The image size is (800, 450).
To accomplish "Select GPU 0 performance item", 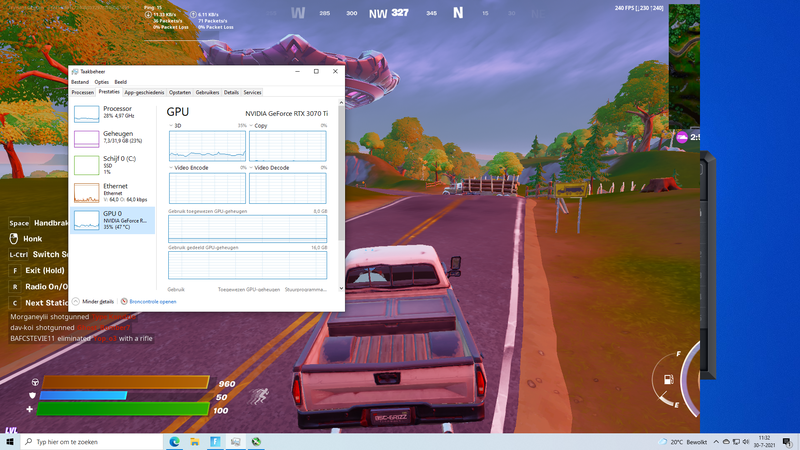I will click(x=112, y=220).
